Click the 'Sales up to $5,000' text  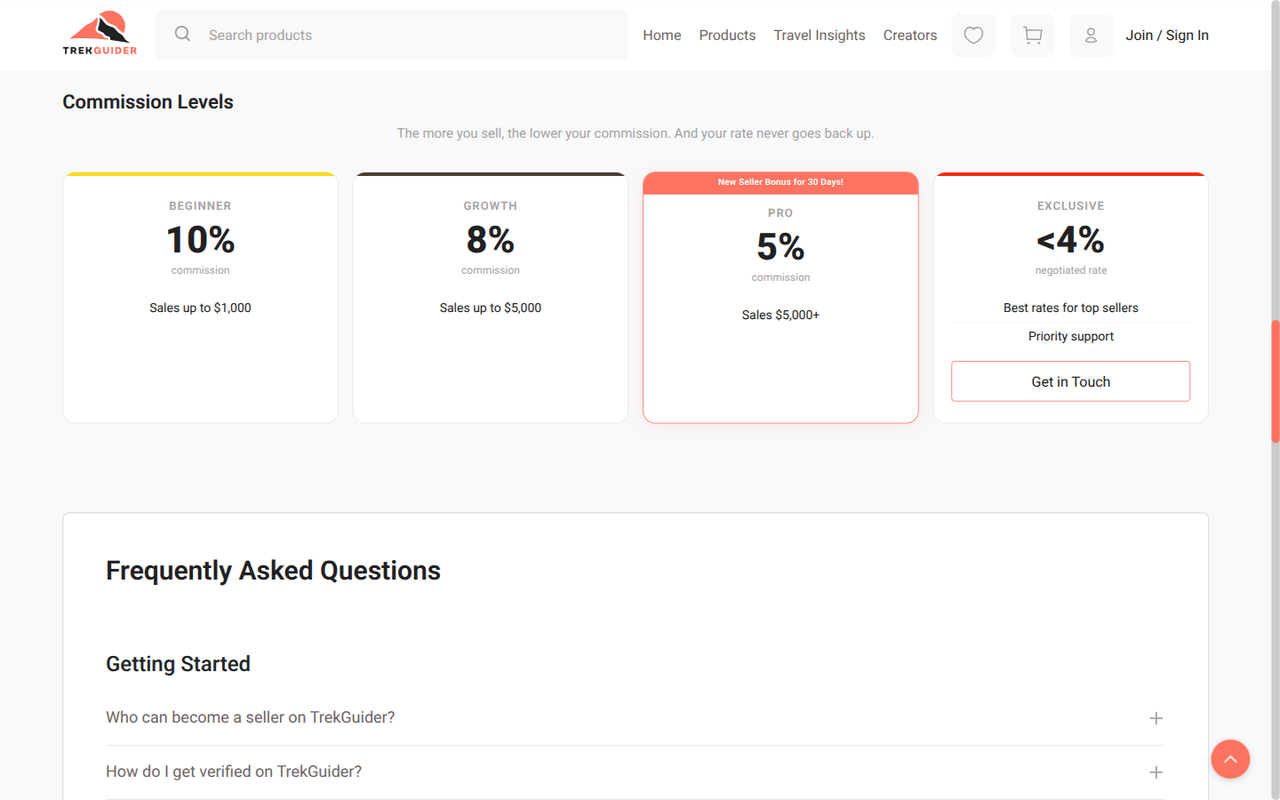(x=490, y=308)
